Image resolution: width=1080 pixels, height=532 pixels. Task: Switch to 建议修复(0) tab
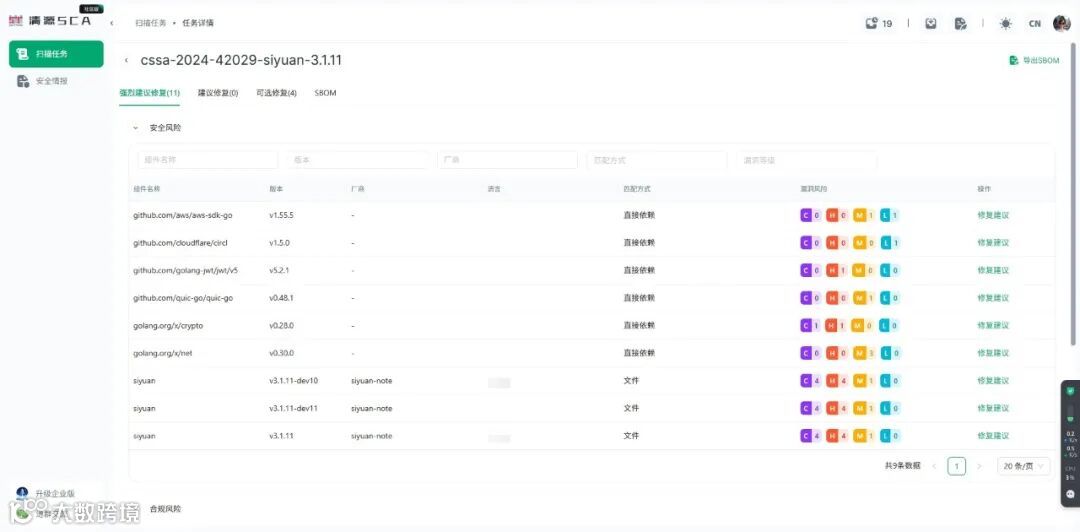[218, 92]
